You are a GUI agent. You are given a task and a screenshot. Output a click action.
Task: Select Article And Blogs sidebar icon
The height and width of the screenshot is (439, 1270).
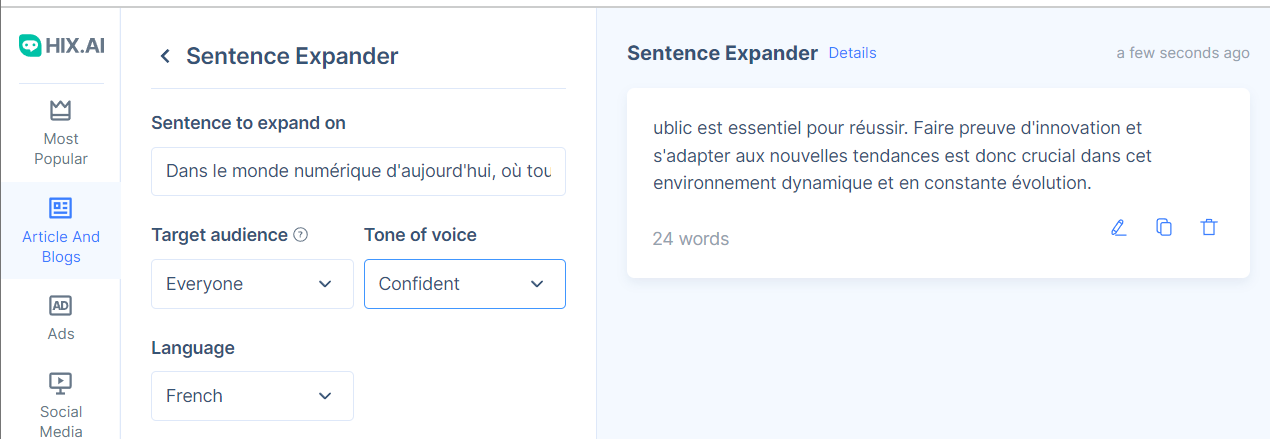tap(60, 208)
